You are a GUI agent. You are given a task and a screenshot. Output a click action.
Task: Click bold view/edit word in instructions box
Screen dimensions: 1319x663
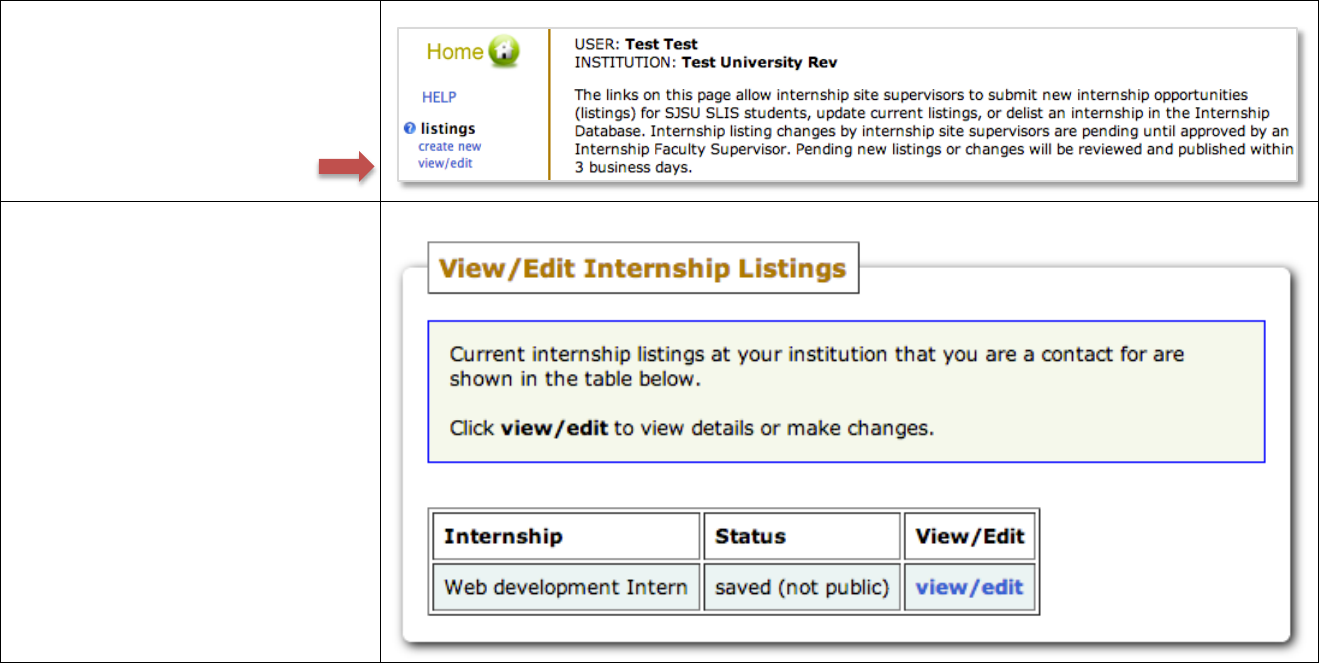pos(554,428)
